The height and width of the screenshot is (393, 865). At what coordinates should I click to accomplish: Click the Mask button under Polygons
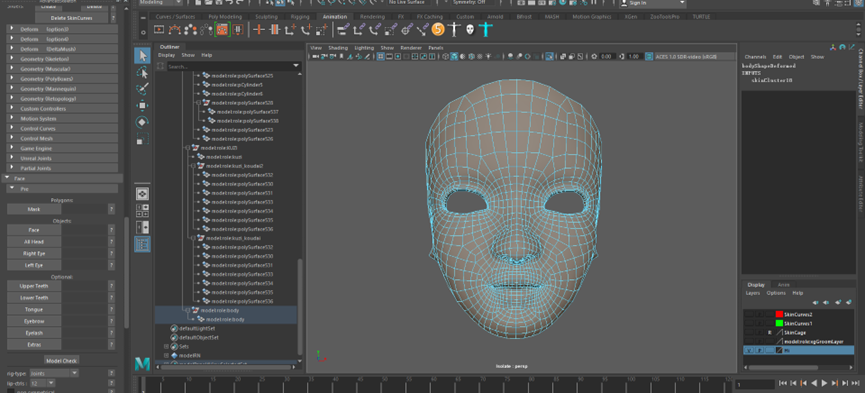click(x=34, y=209)
